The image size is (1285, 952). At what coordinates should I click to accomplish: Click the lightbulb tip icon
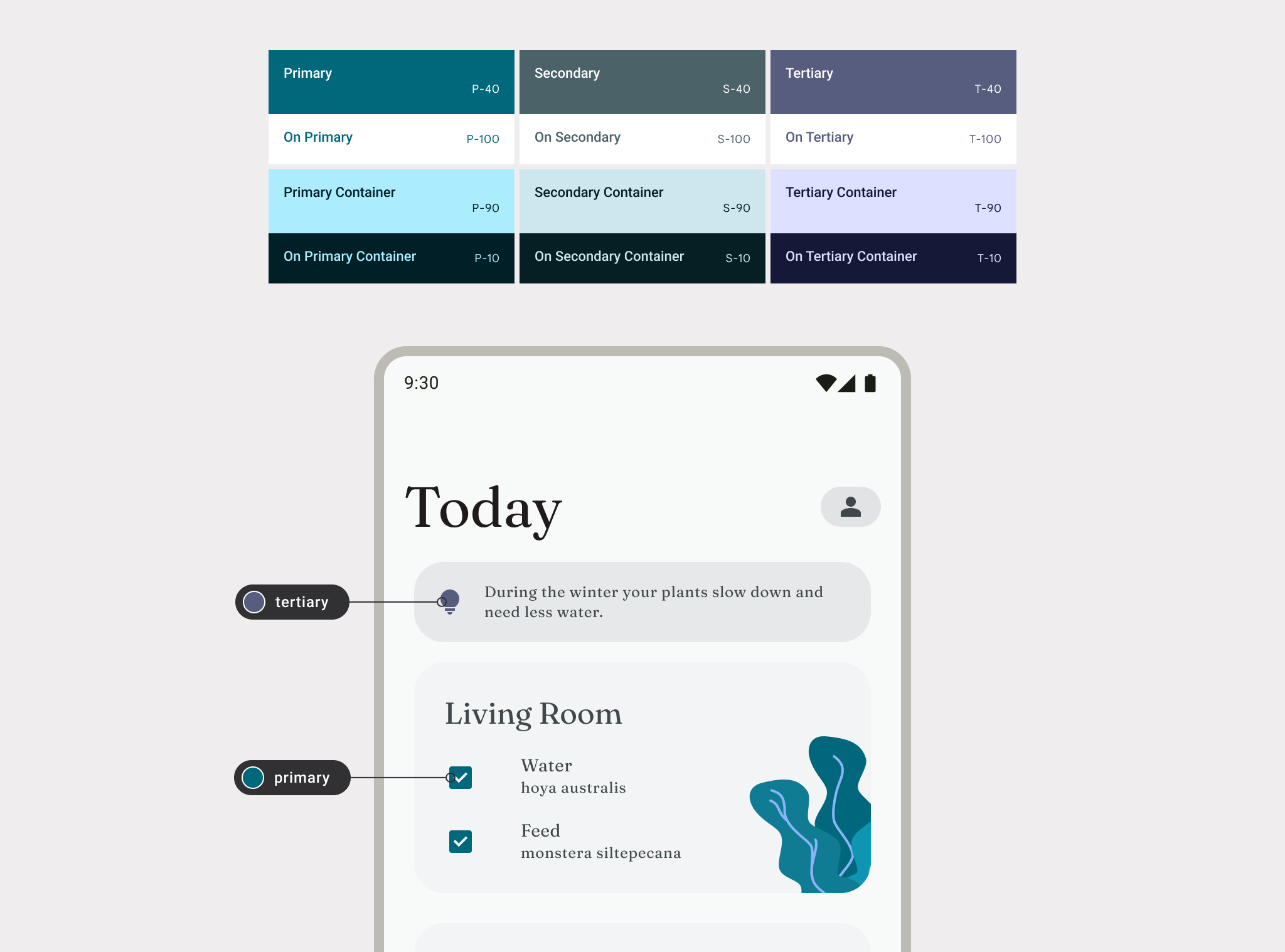pos(450,601)
